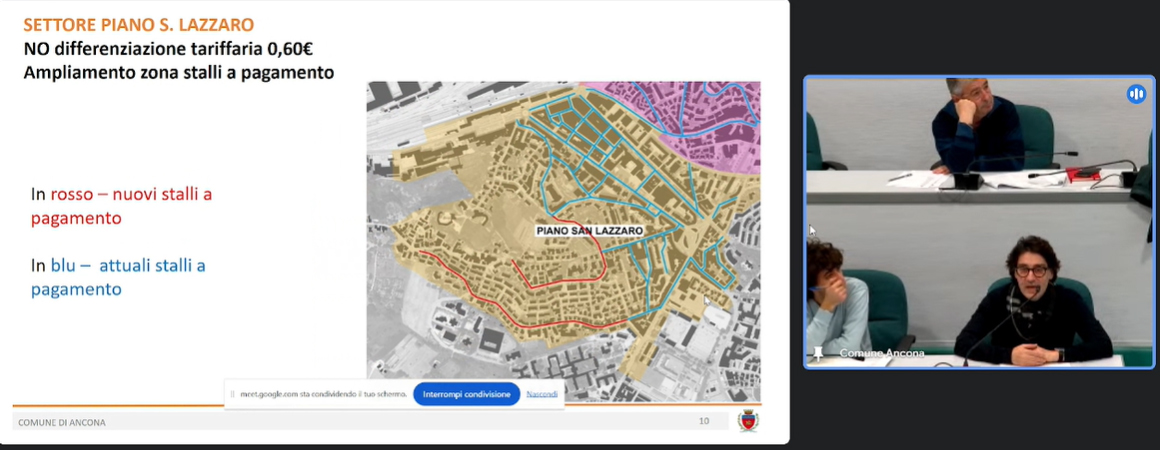Image resolution: width=1160 pixels, height=450 pixels.
Task: Click the 'COMUNE DI ANCONA' footer text
Action: tap(61, 423)
